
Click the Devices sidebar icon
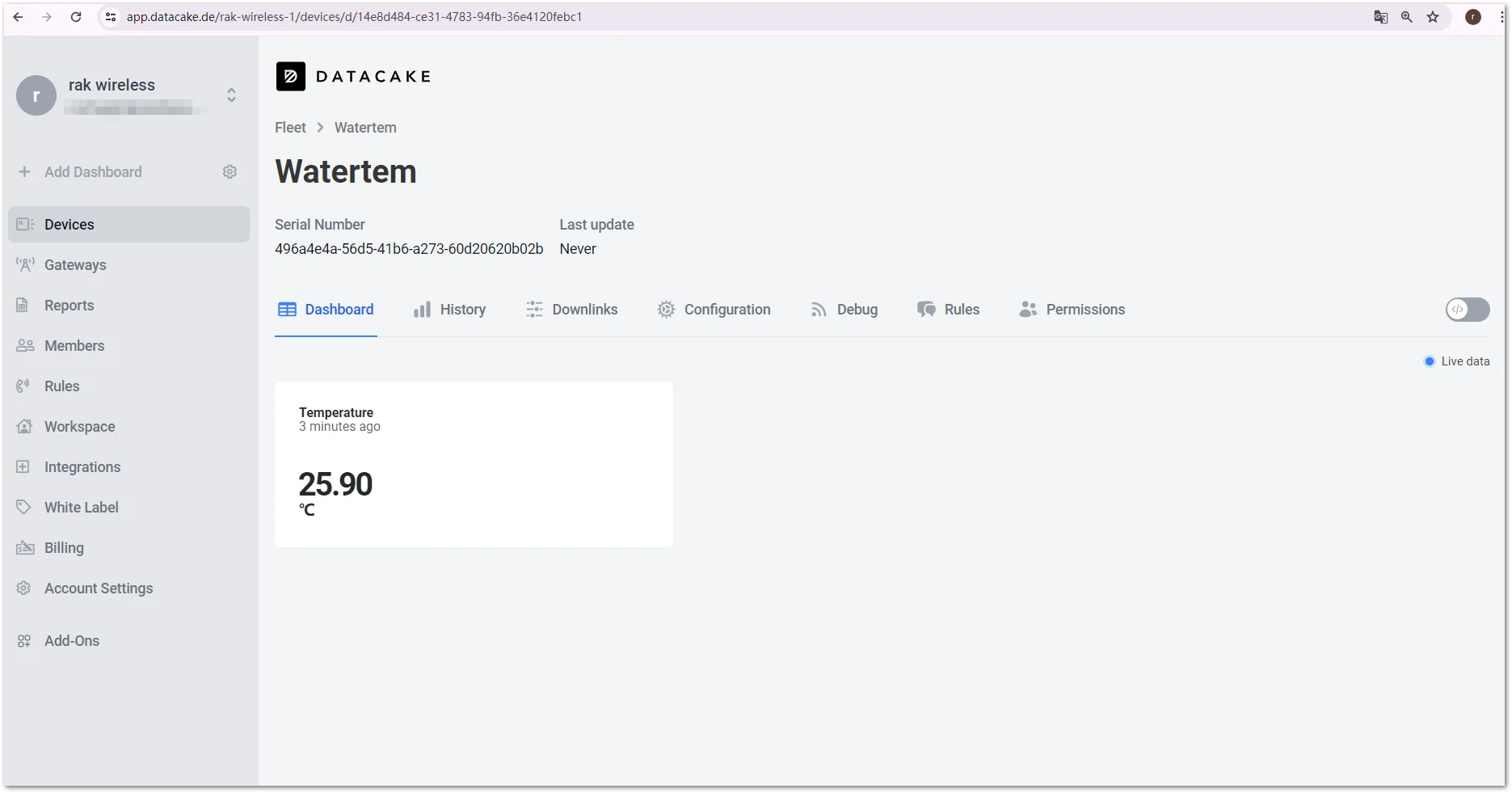[x=25, y=224]
